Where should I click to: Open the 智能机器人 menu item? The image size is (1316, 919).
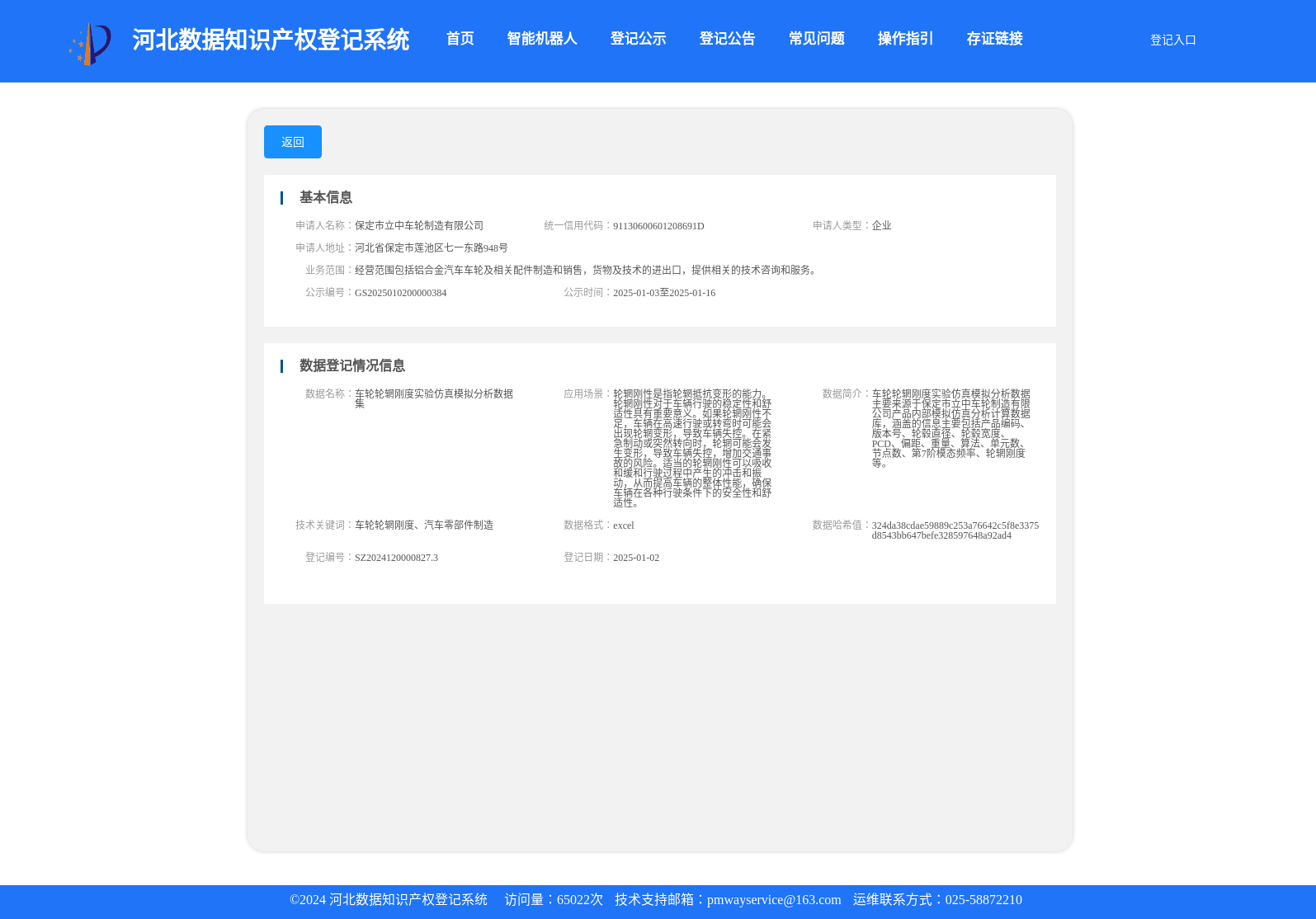pyautogui.click(x=542, y=39)
